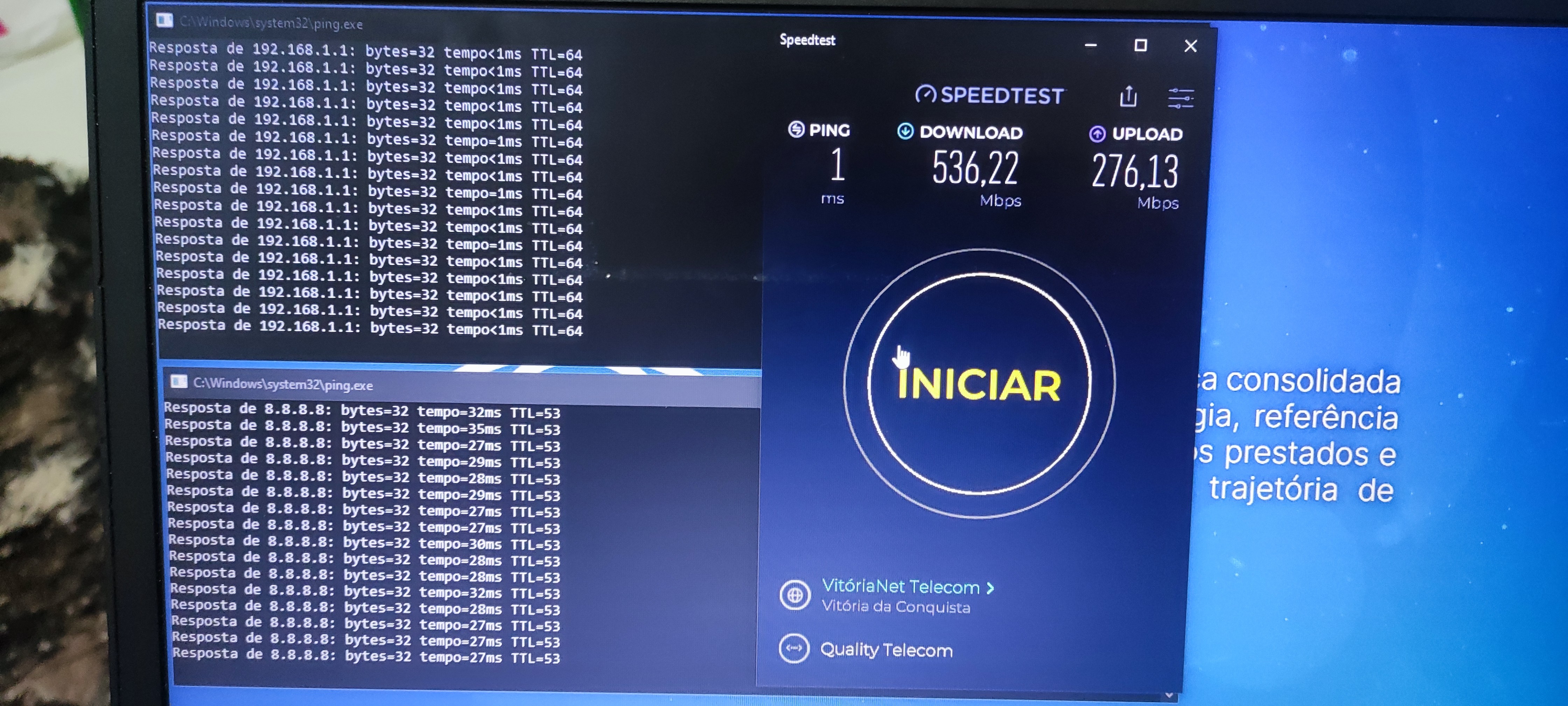Click the SPEEDTEST gauge logo
Screen dimensions: 1568x706
(x=925, y=95)
